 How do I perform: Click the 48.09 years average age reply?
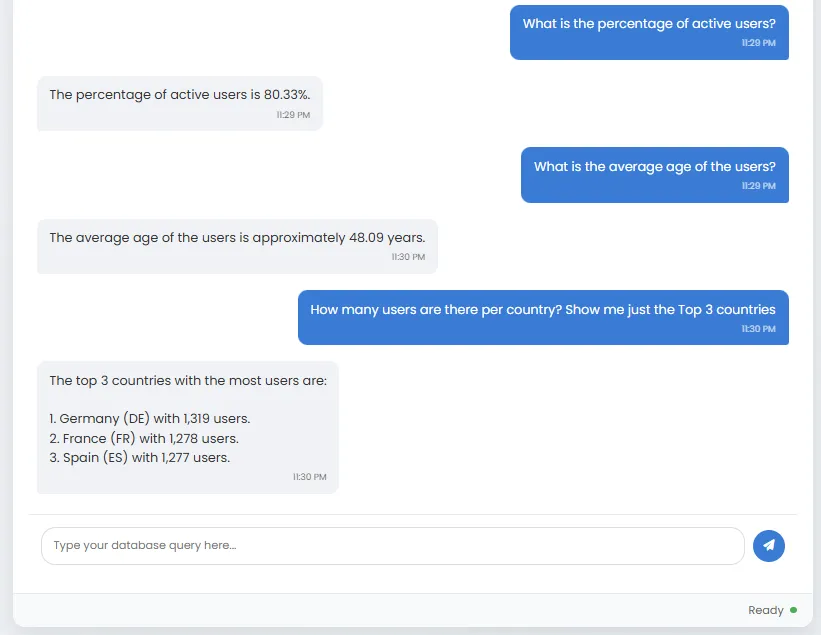[237, 238]
